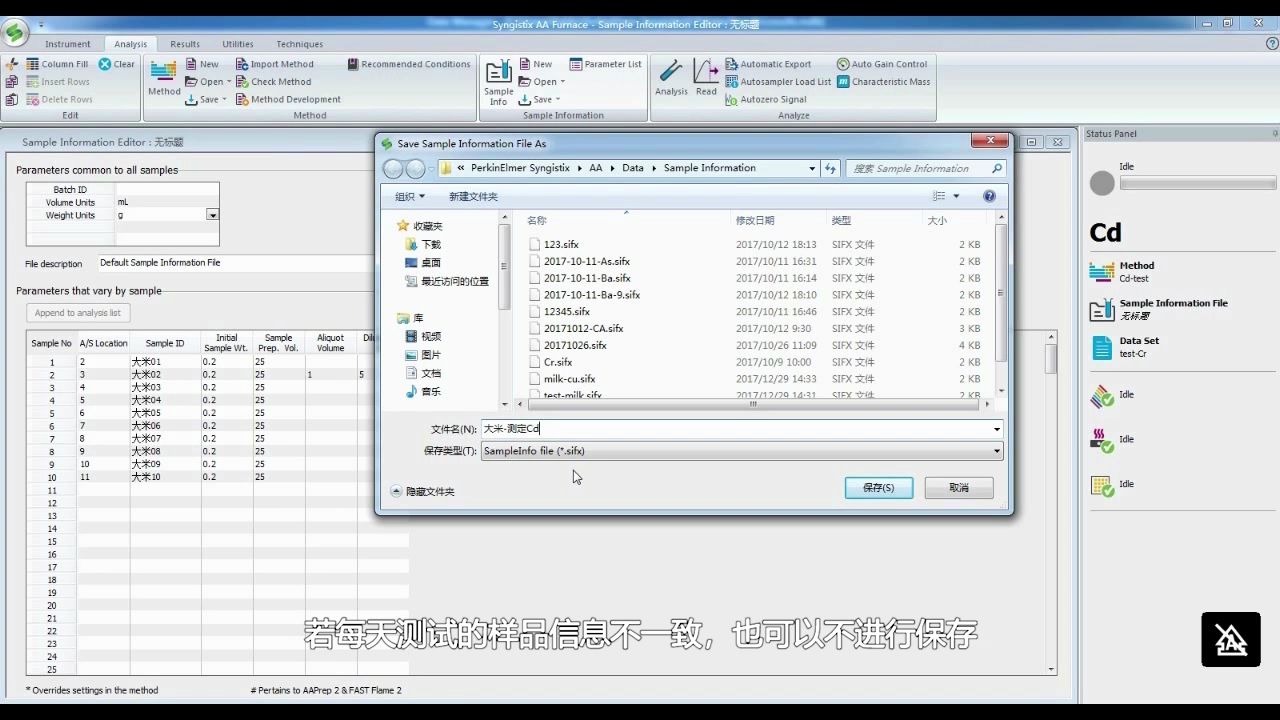Open the 组织 menu dropdown
1280x720 pixels.
pos(410,196)
